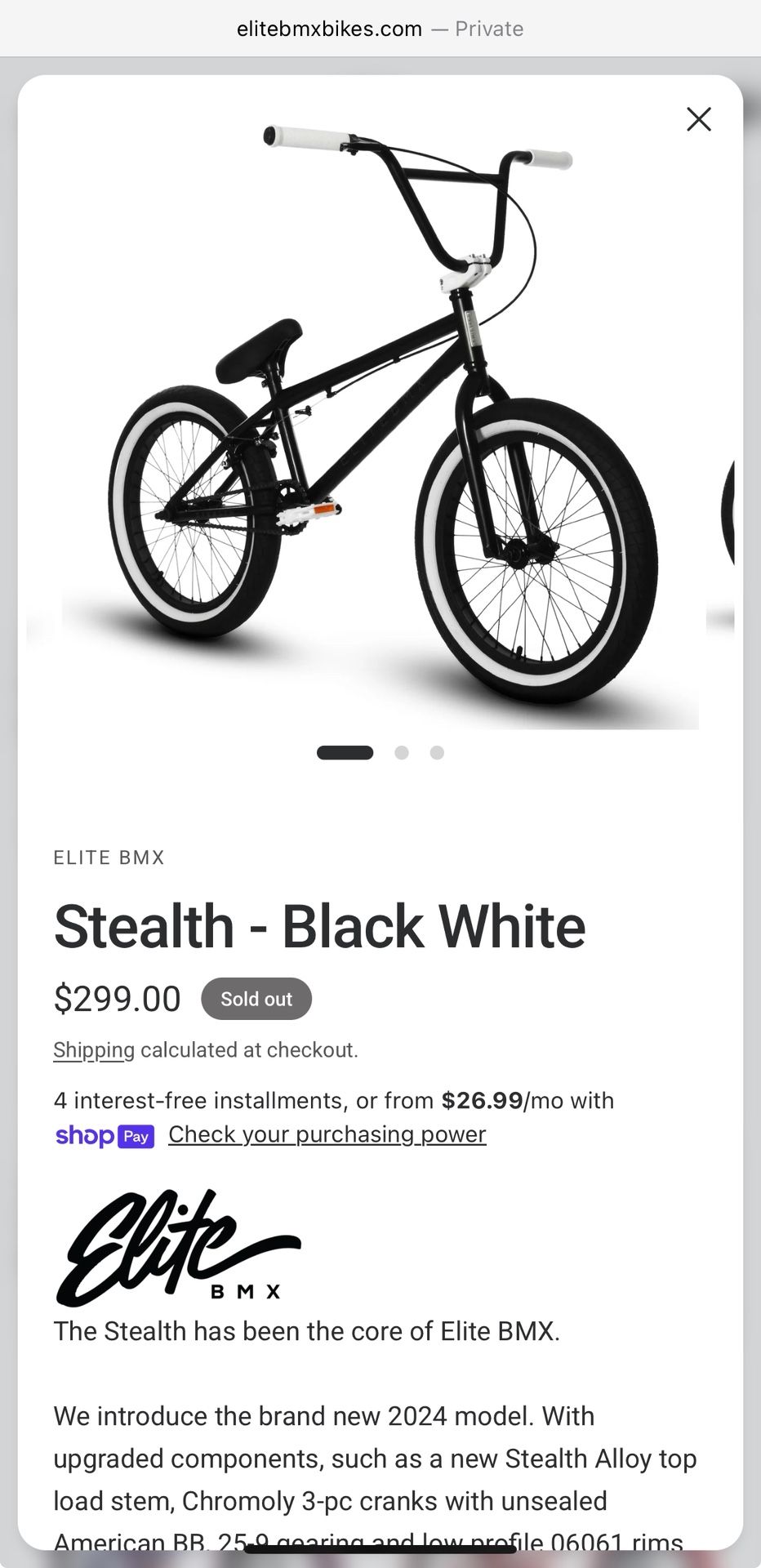Tap the active first carousel indicator
Screen dimensions: 761x1568
(x=346, y=752)
